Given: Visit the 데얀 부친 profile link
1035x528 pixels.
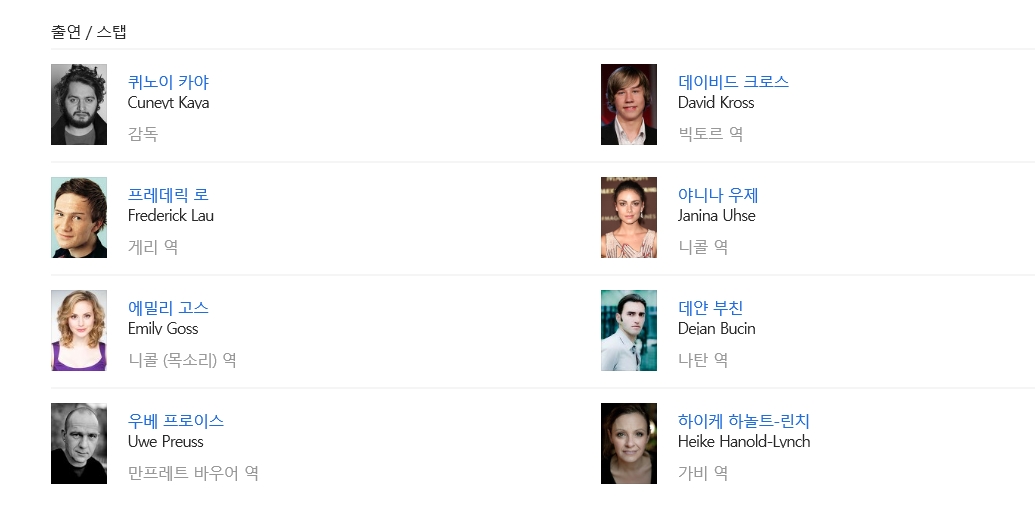Looking at the screenshot, I should coord(711,308).
